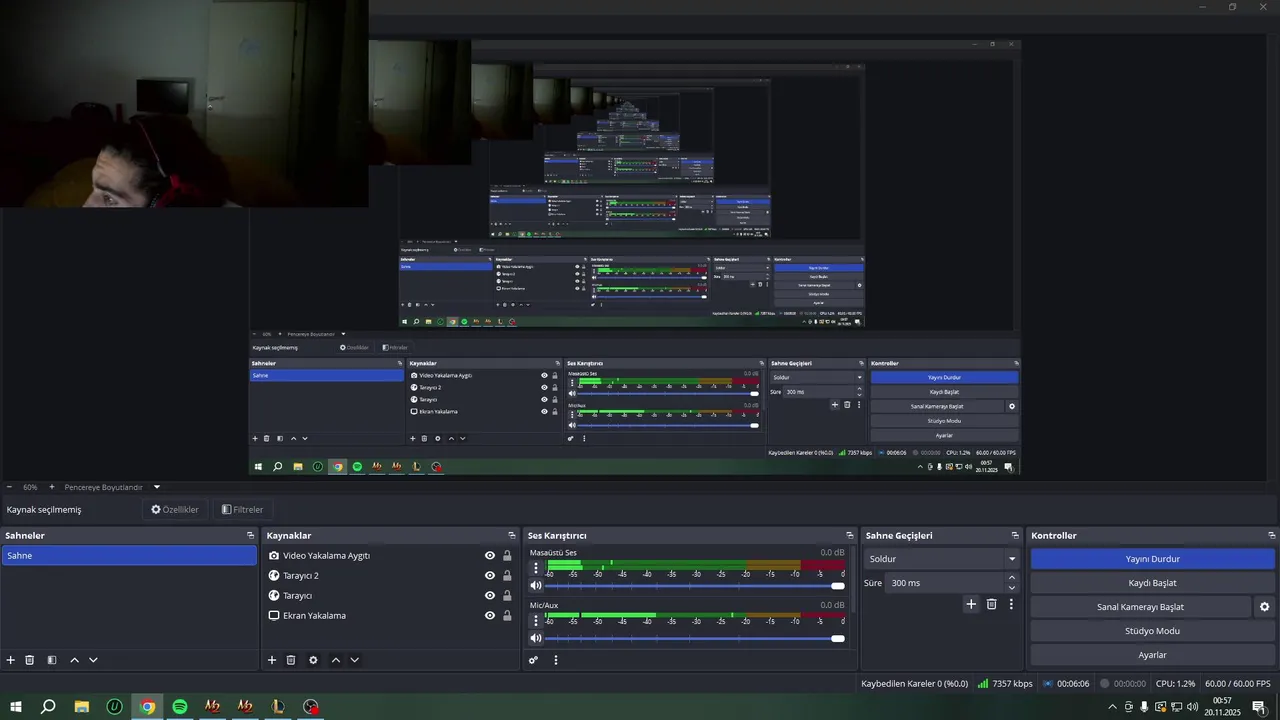Add a new scene in the Sahneler panel

11,660
